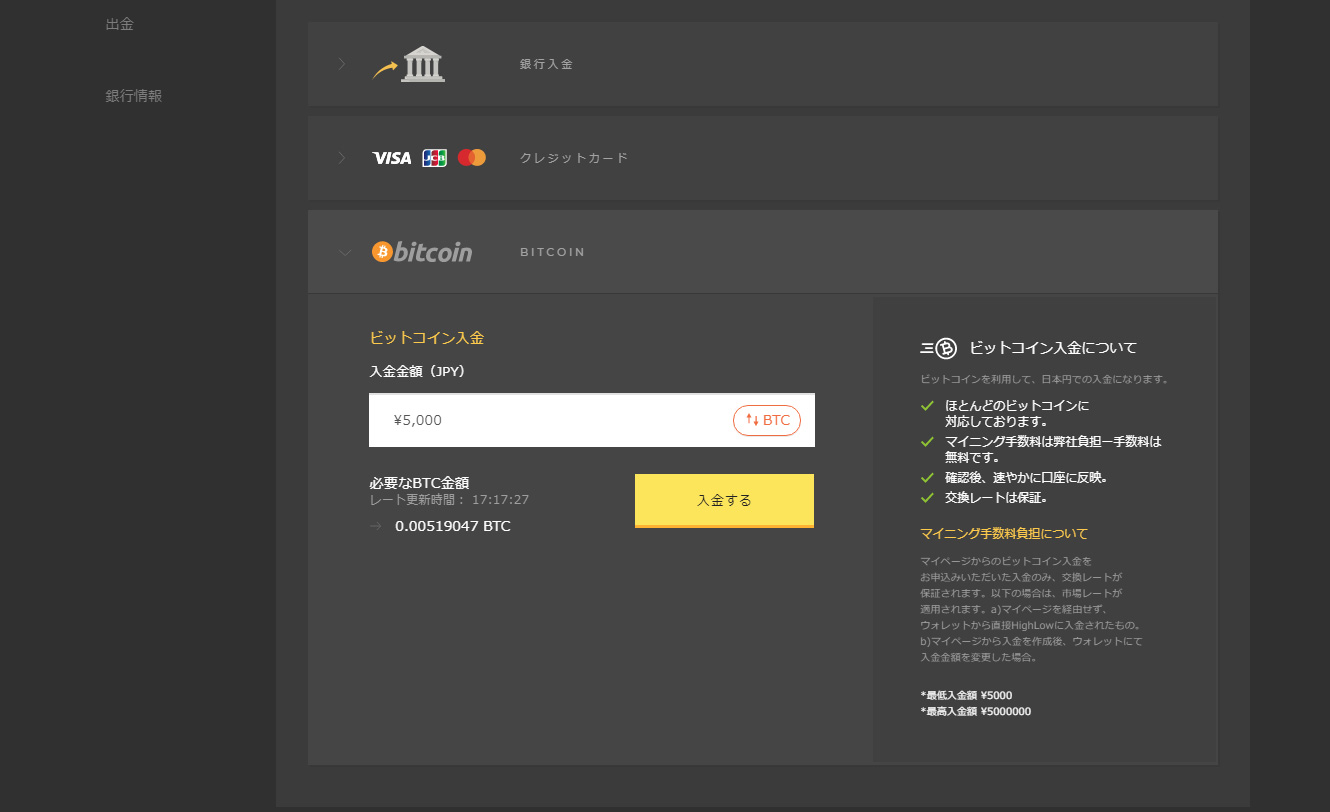The width and height of the screenshot is (1330, 812).
Task: Click the text 交換レートは保証。
Action: (997, 497)
